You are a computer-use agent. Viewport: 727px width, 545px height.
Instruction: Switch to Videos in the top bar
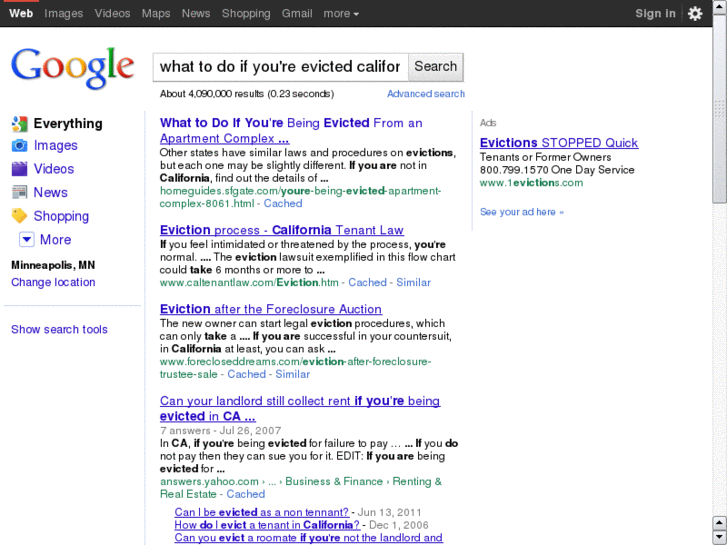click(x=112, y=13)
